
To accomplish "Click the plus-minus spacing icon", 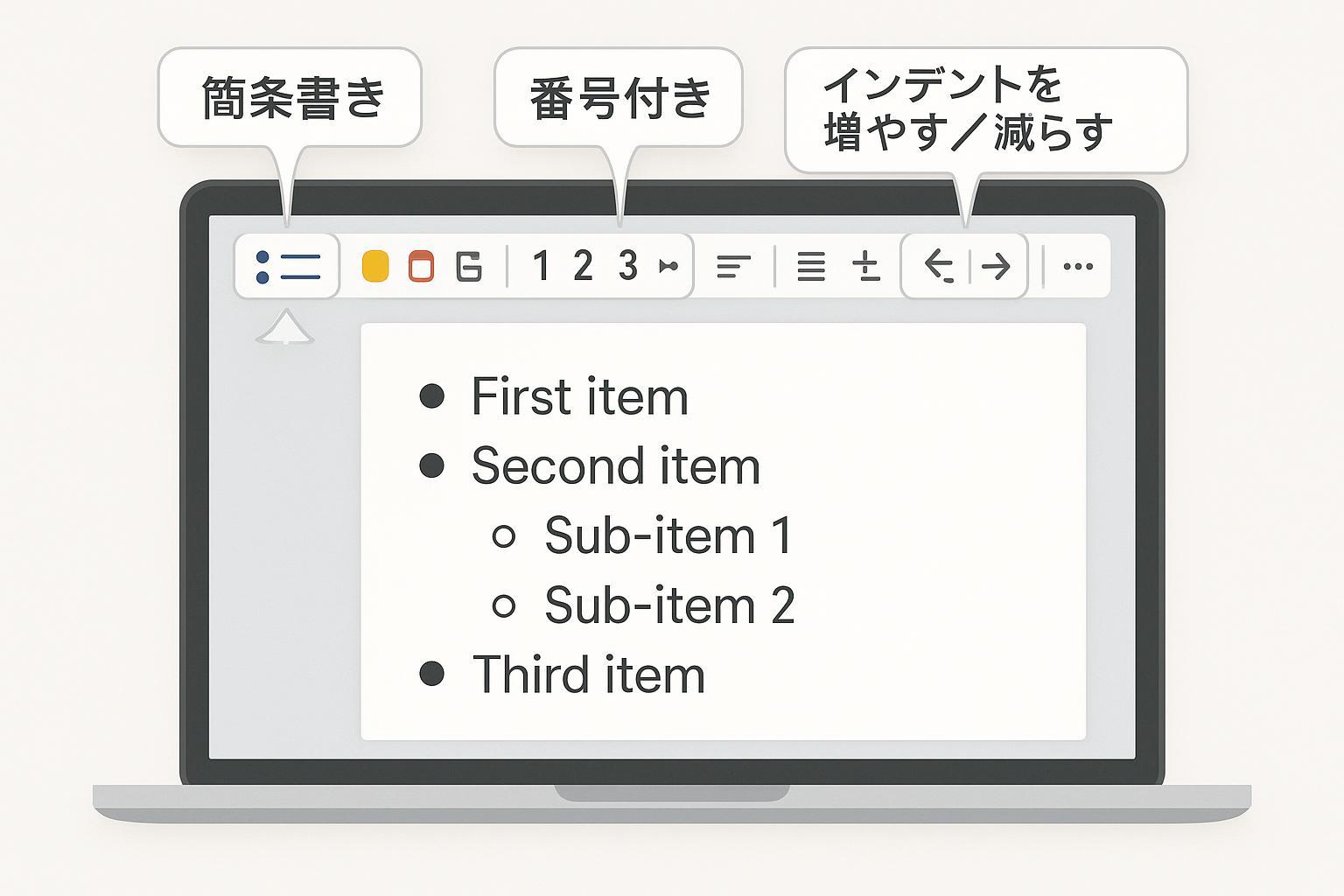I will coord(865,266).
